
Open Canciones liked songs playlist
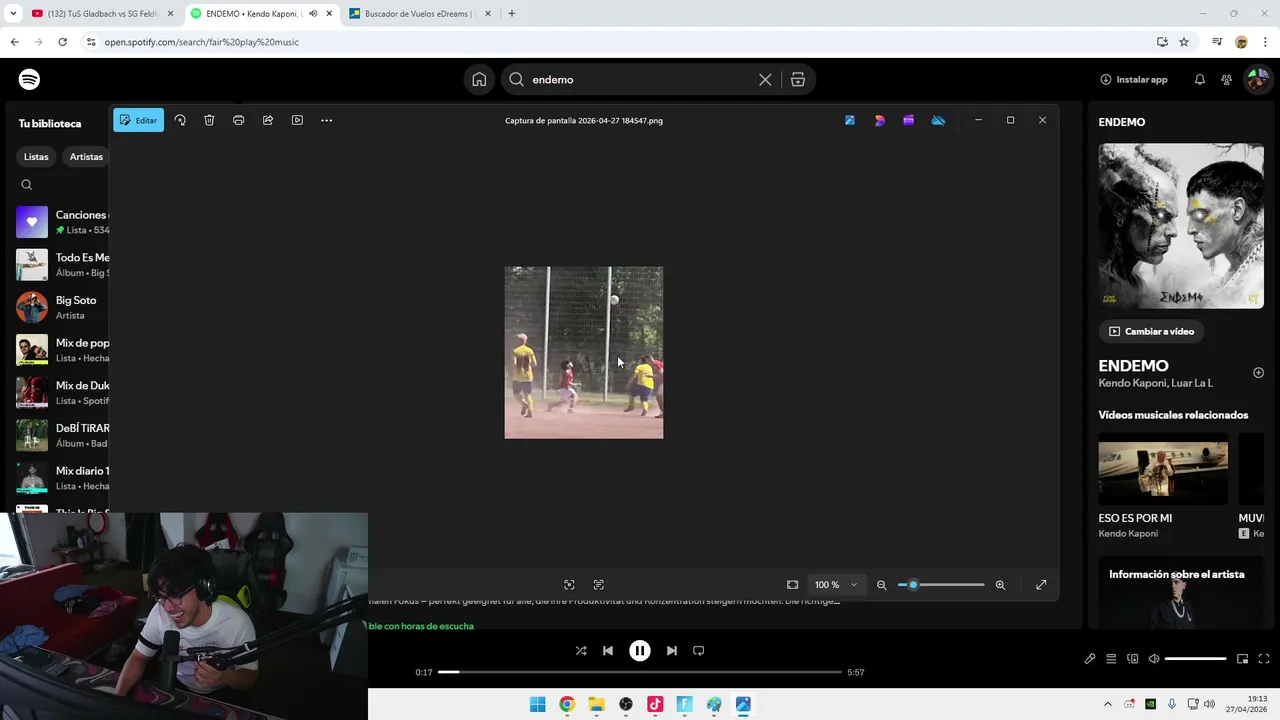tap(62, 222)
